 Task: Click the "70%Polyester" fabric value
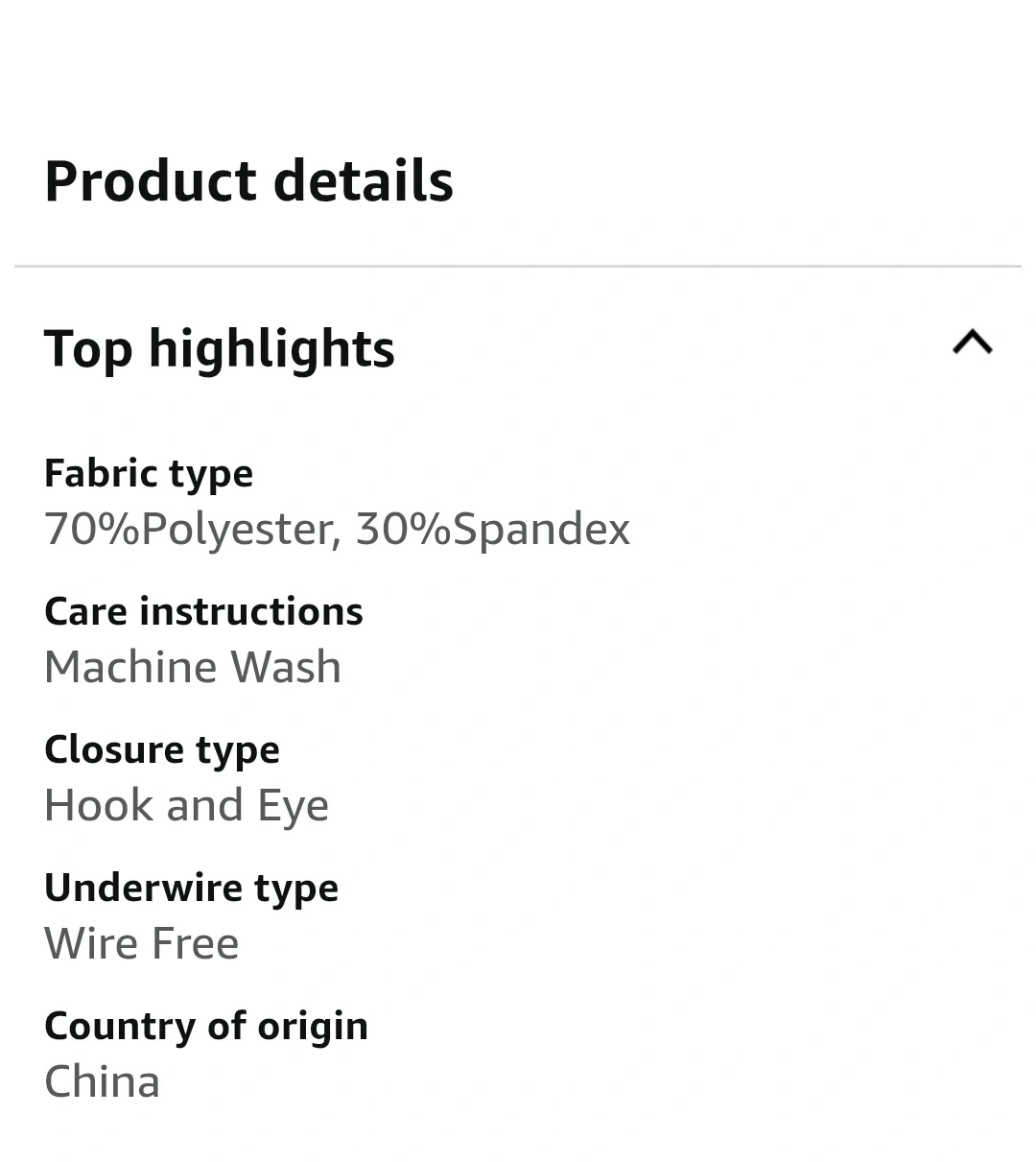pyautogui.click(x=193, y=530)
